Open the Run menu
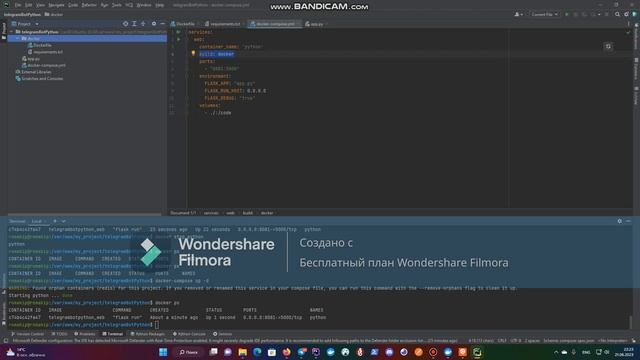Image resolution: width=640 pixels, height=360 pixels. [104, 5]
